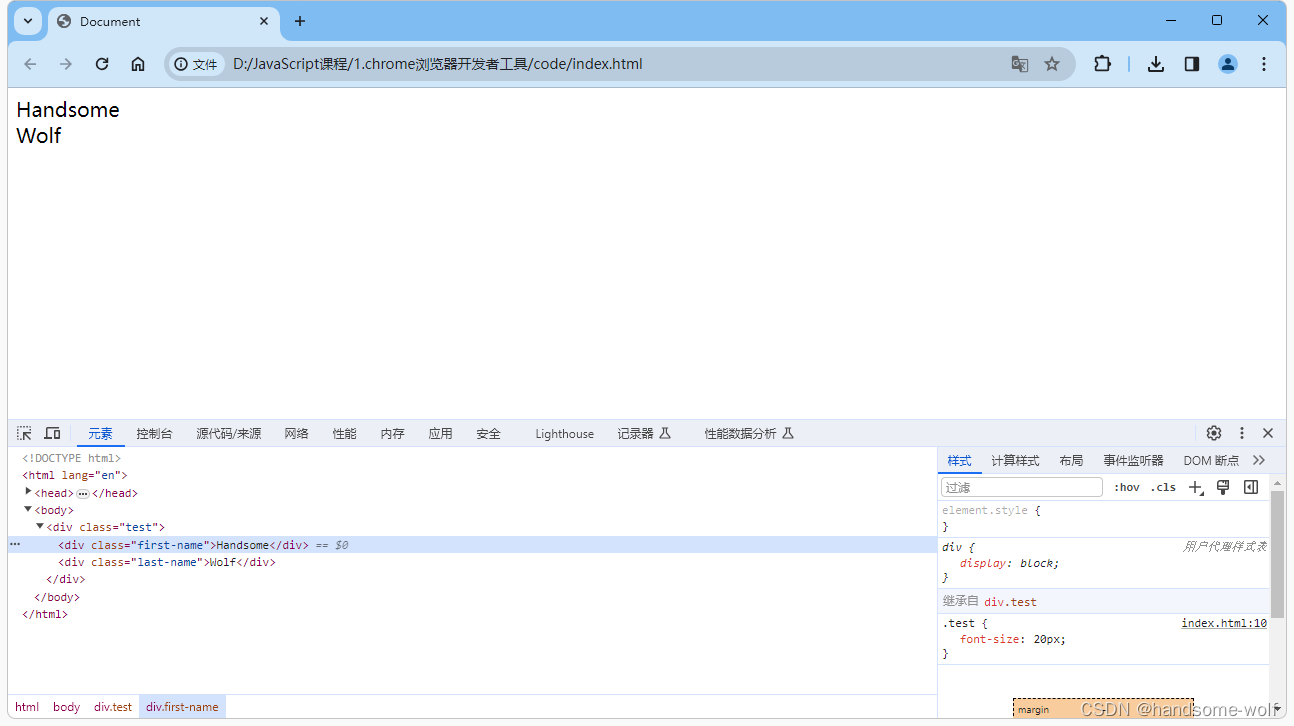
Task: Switch to the 元素 panel tab
Action: [100, 434]
